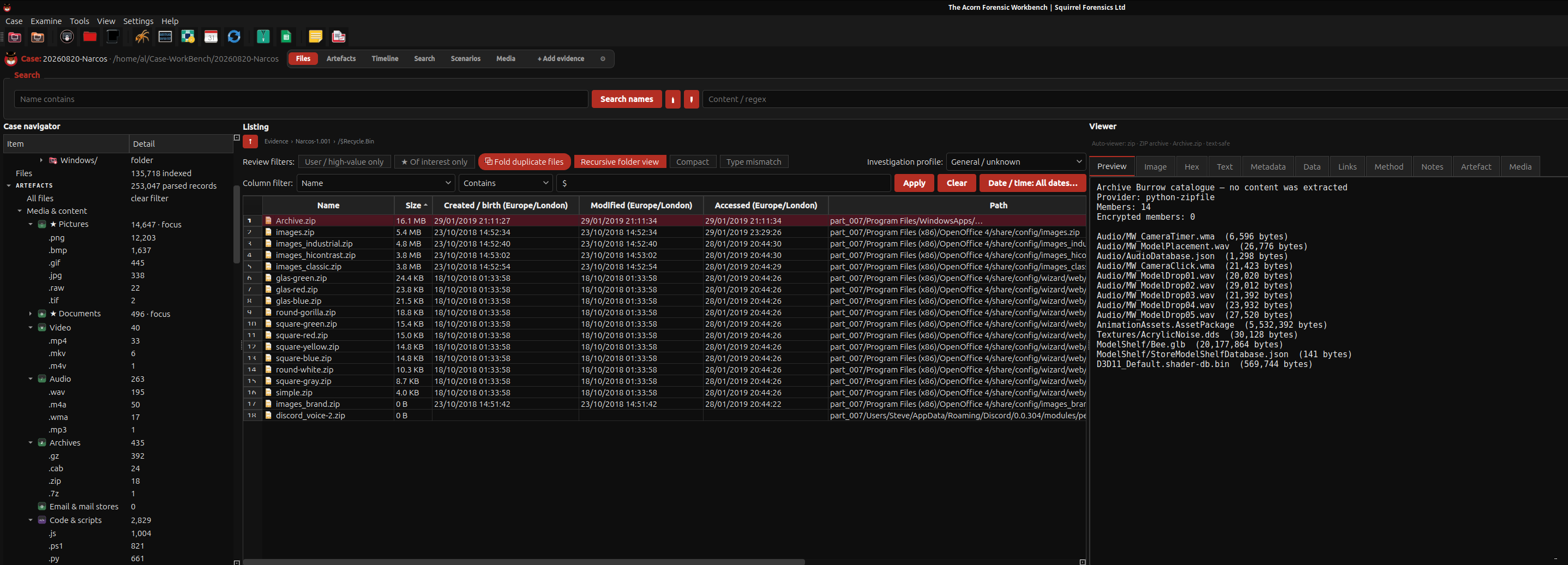Click the blue refresh arrows icon
This screenshot has height=565, width=1568.
click(234, 37)
